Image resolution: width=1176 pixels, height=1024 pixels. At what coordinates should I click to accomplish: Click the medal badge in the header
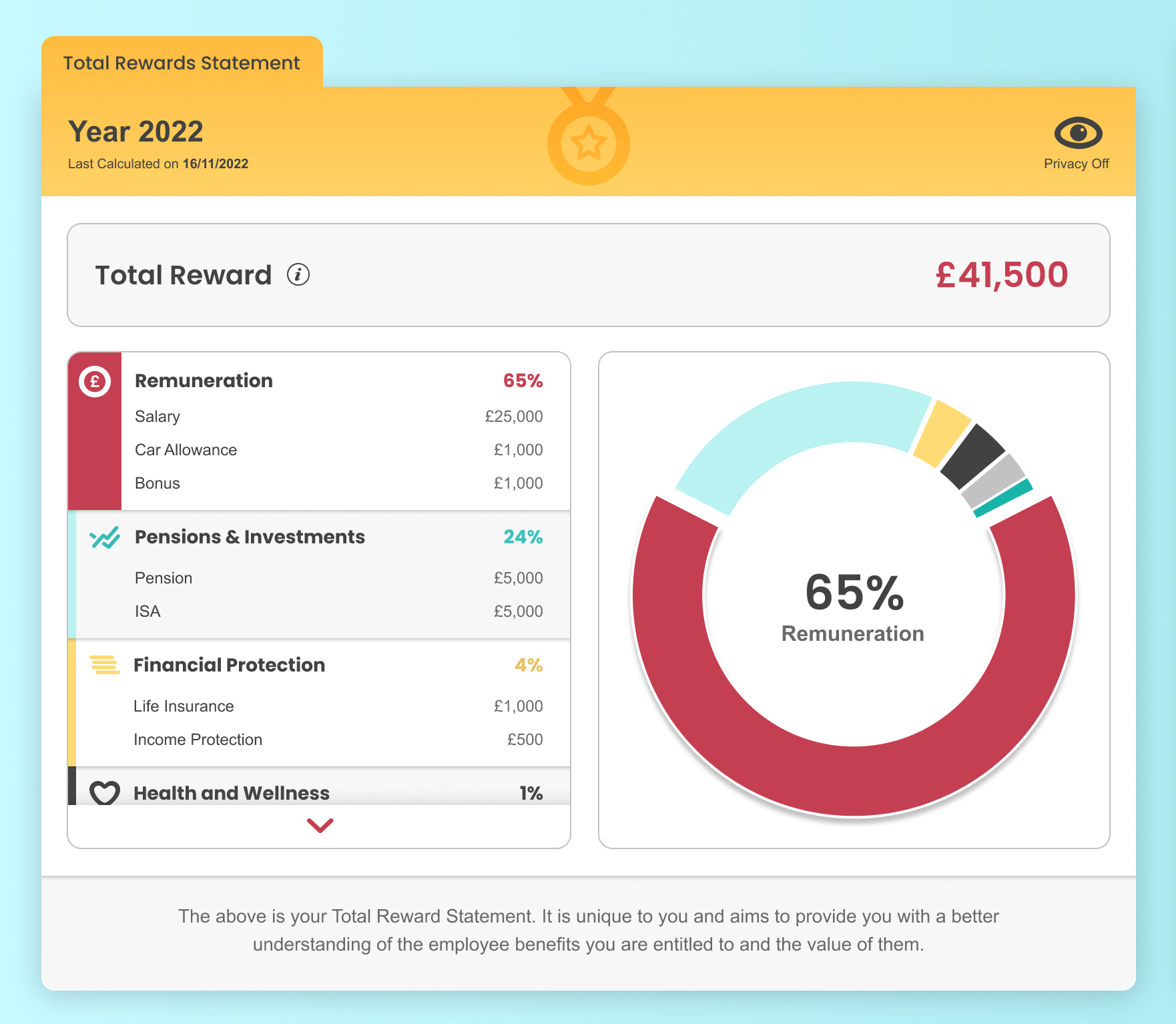coord(588,138)
